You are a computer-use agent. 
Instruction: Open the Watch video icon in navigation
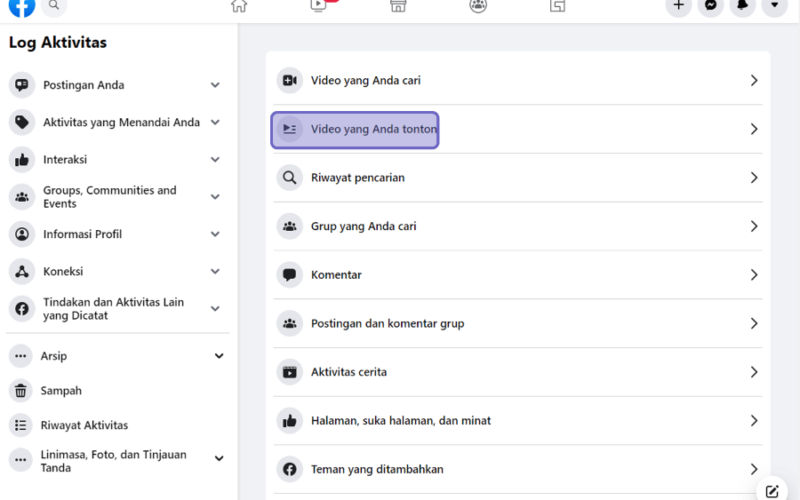[318, 6]
